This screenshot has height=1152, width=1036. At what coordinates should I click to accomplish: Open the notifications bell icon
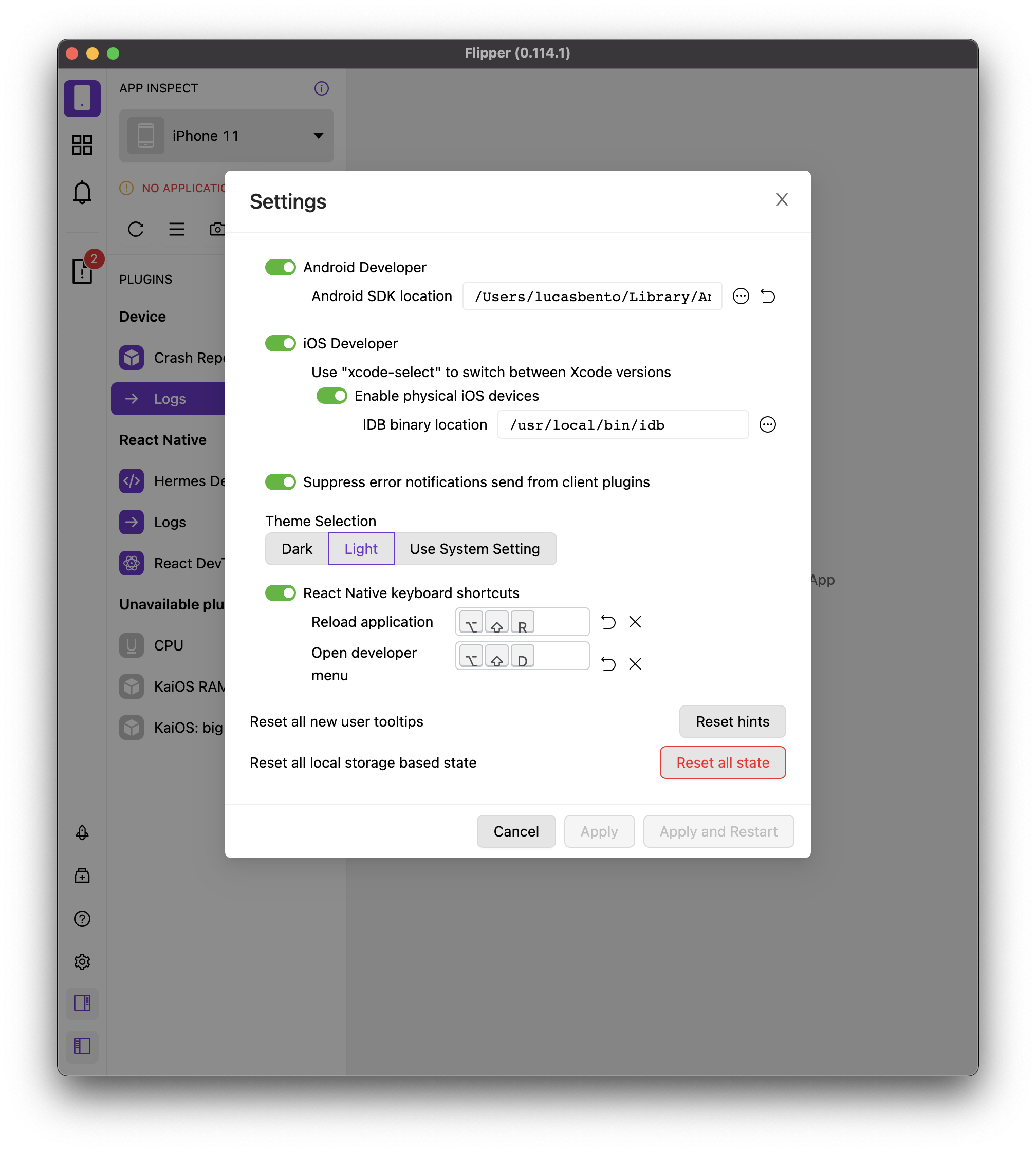82,192
